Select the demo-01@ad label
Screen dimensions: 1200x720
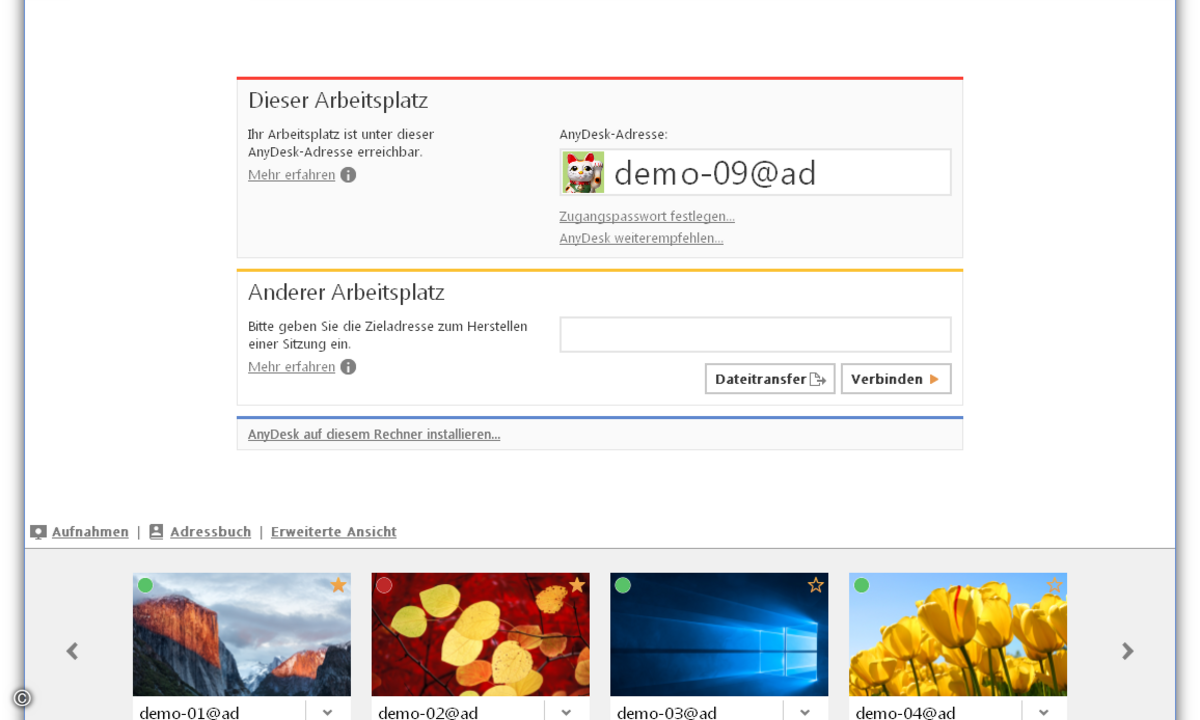[189, 712]
